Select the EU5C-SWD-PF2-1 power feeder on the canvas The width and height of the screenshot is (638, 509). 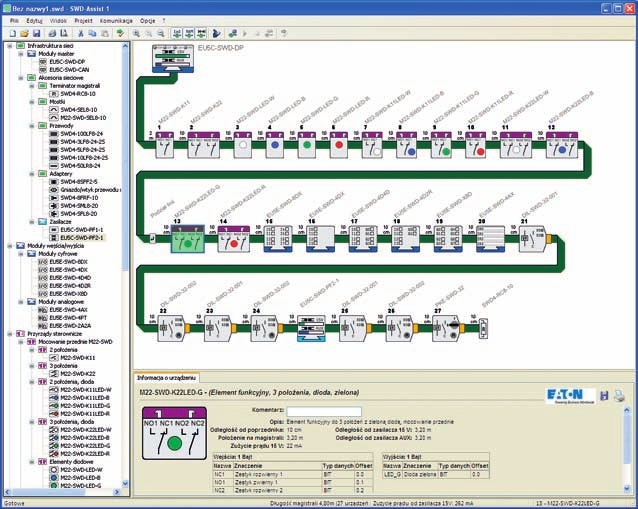(x=311, y=328)
